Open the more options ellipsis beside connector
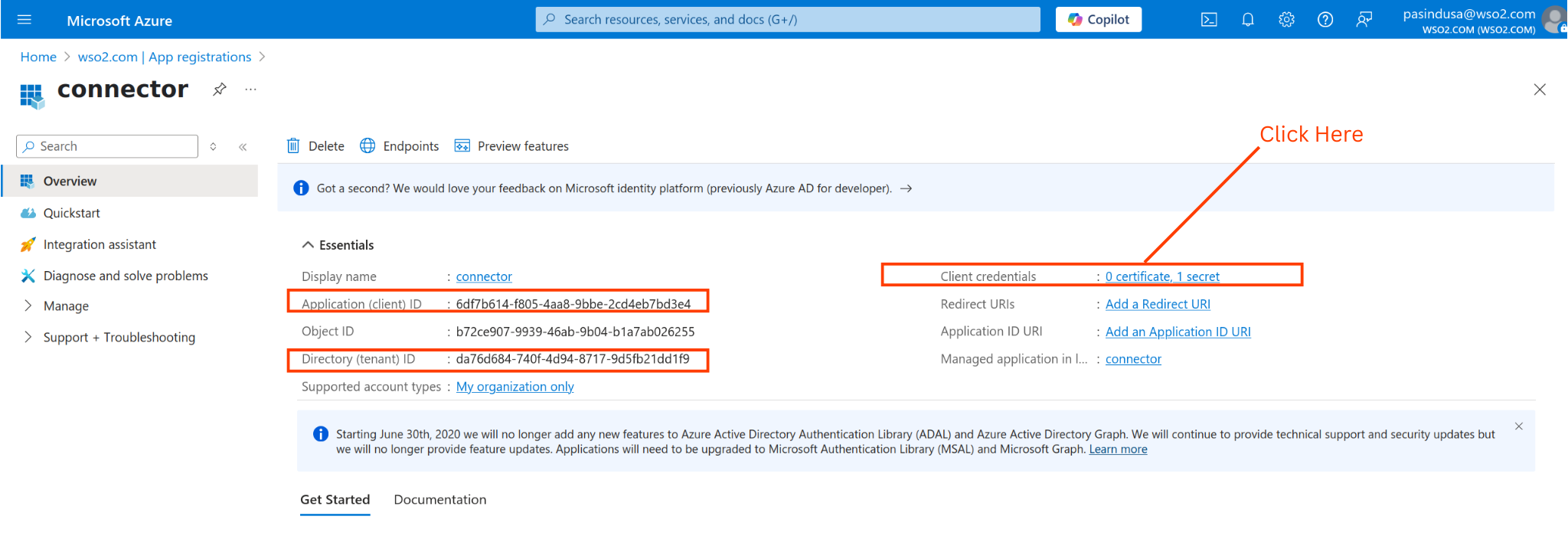This screenshot has height=549, width=1568. coord(250,89)
